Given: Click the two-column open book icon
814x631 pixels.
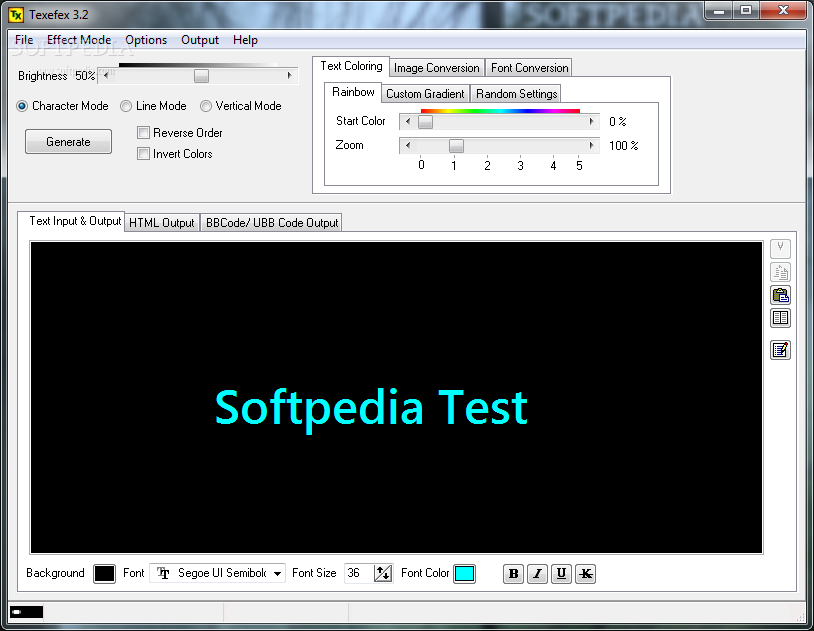Looking at the screenshot, I should [780, 318].
